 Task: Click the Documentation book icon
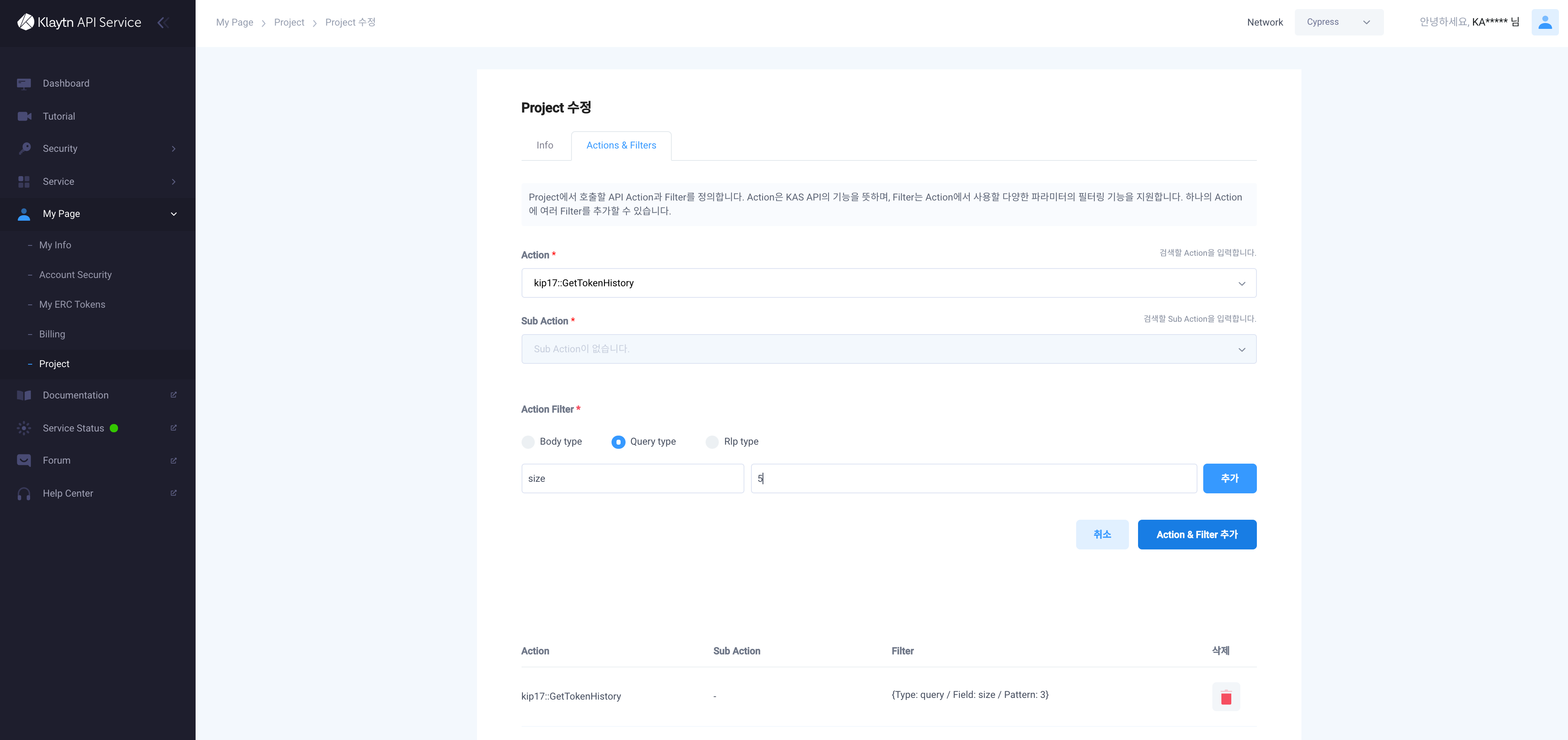point(24,395)
